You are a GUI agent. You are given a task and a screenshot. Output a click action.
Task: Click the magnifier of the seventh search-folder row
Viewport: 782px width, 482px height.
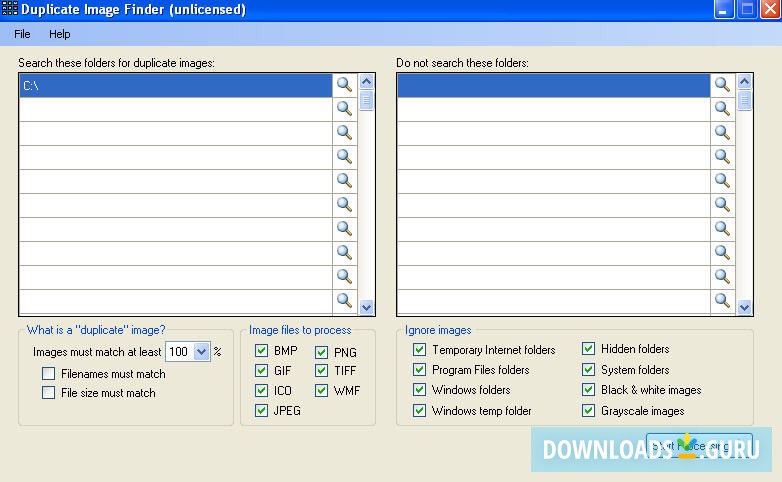pos(345,229)
